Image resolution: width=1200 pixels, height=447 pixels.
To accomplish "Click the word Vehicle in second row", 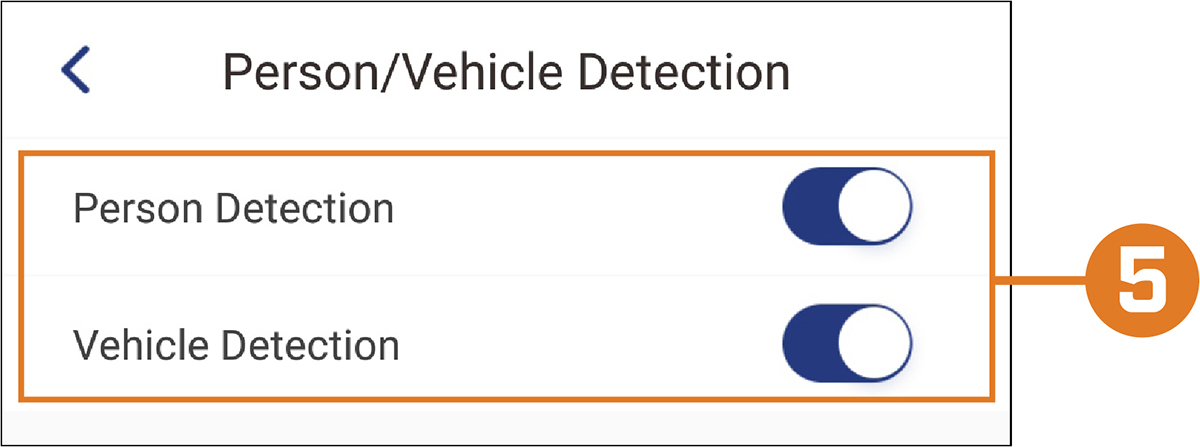I will [142, 346].
